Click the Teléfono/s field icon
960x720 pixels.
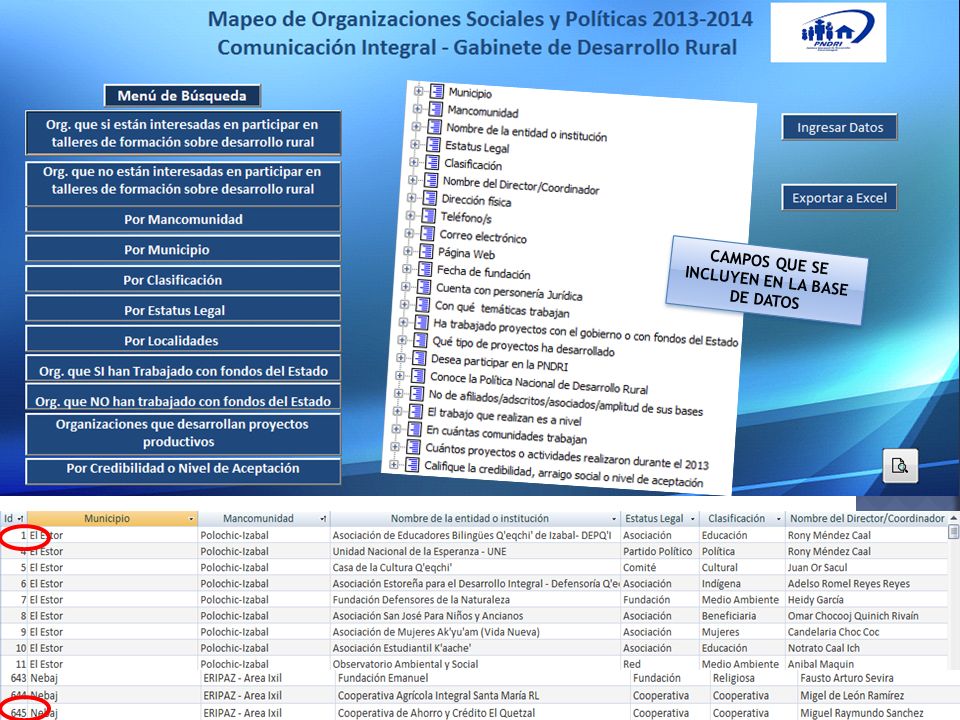pos(428,216)
